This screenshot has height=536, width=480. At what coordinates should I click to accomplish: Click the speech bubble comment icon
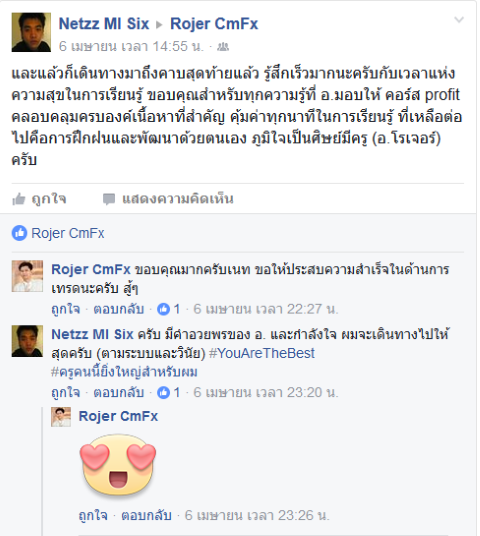pyautogui.click(x=109, y=199)
